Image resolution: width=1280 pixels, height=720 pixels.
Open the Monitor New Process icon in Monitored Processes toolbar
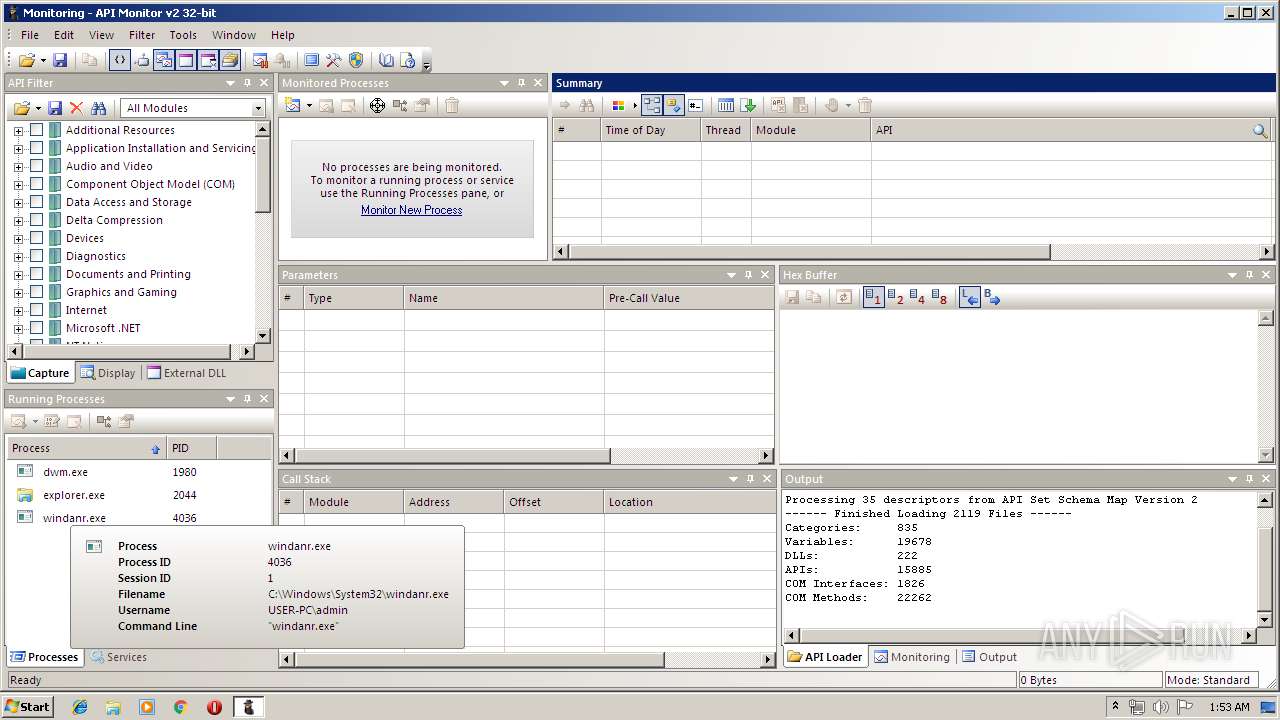[x=292, y=105]
